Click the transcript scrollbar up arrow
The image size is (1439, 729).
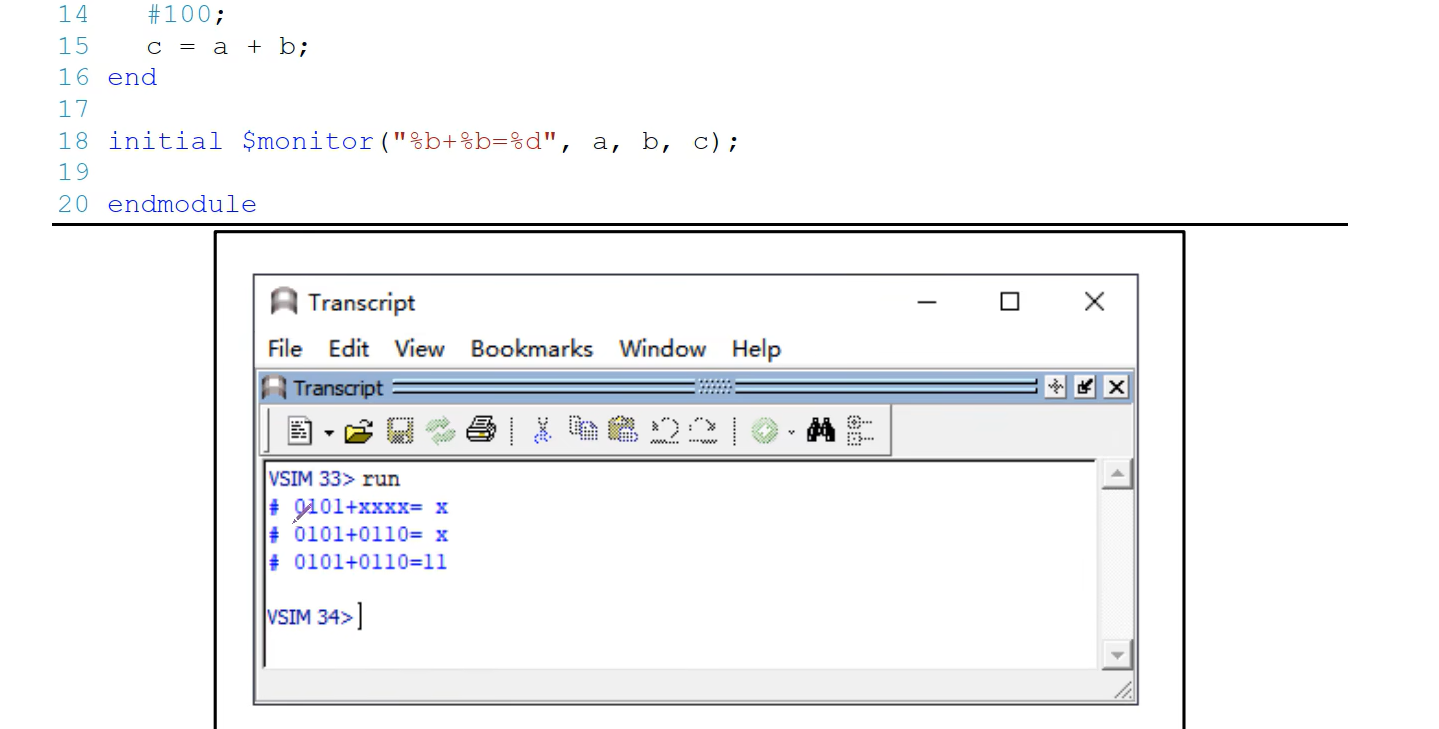[1117, 475]
